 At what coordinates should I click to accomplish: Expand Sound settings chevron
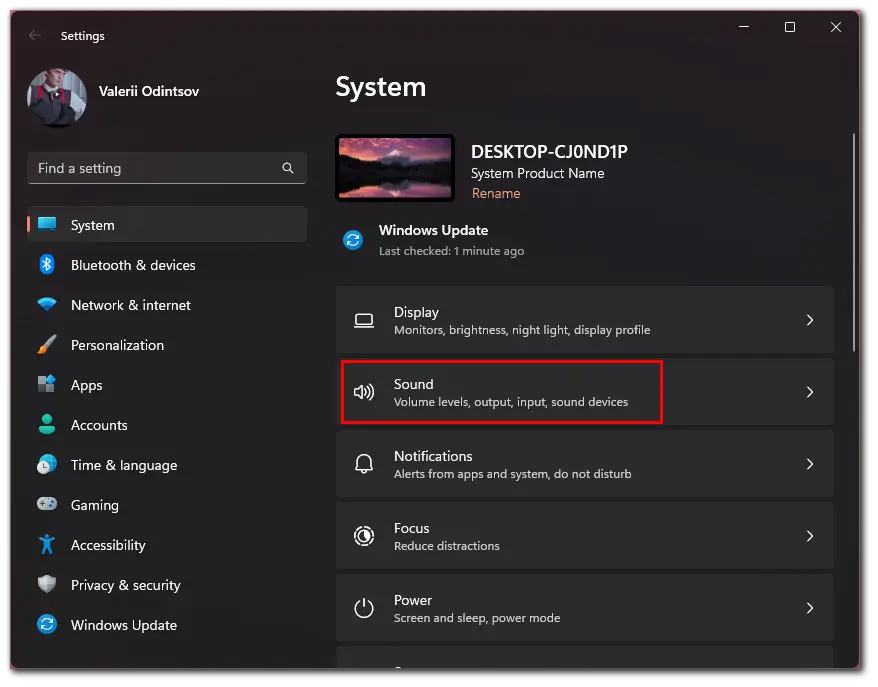[x=810, y=392]
